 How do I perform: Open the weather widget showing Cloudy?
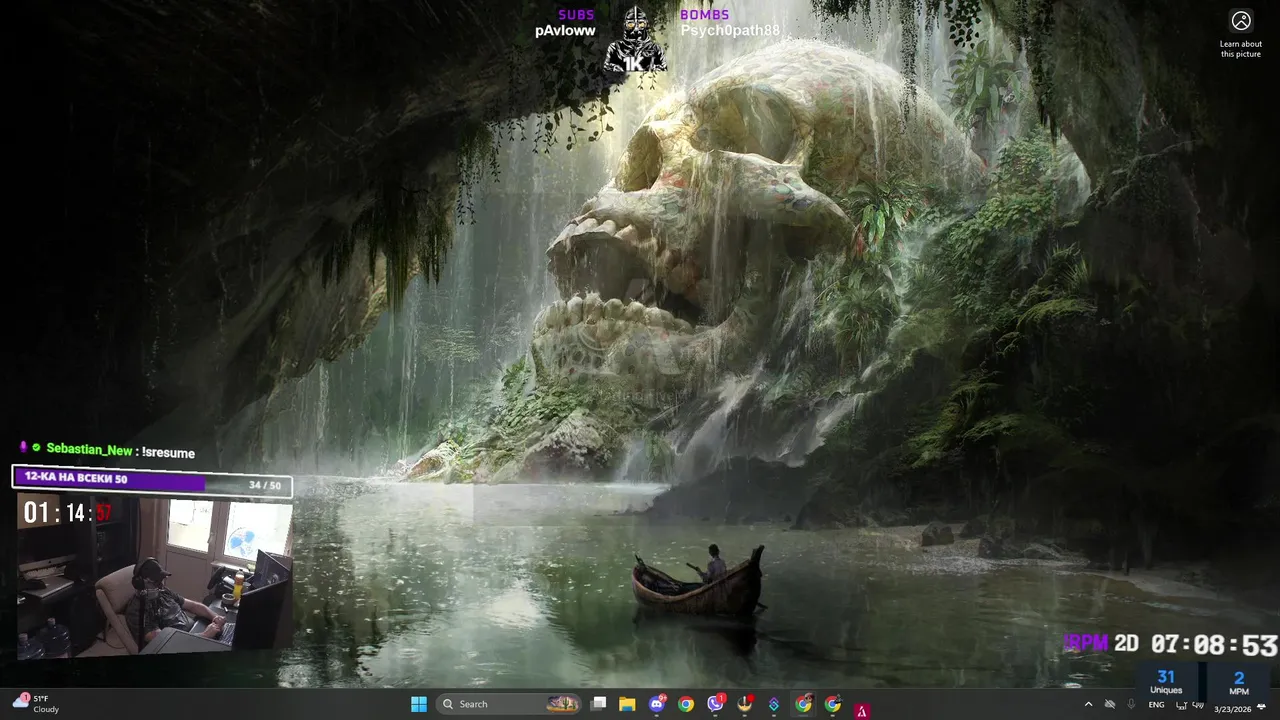click(36, 704)
